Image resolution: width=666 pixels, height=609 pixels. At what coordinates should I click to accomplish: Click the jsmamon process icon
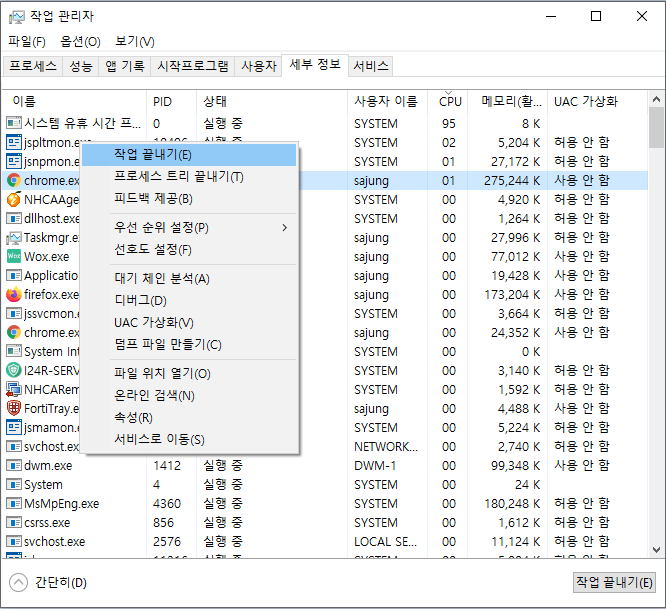coord(14,427)
